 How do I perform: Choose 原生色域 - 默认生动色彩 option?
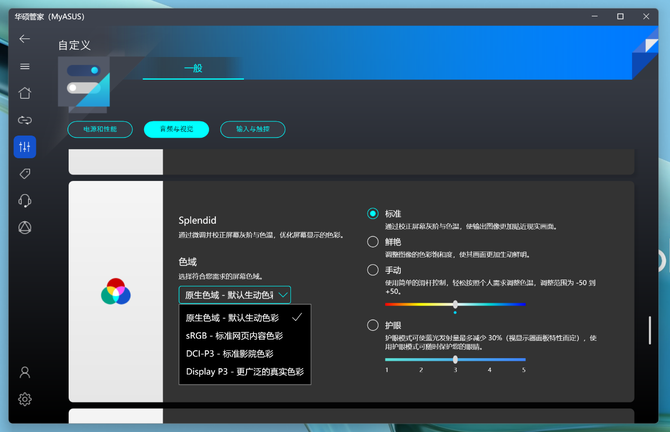(244, 317)
